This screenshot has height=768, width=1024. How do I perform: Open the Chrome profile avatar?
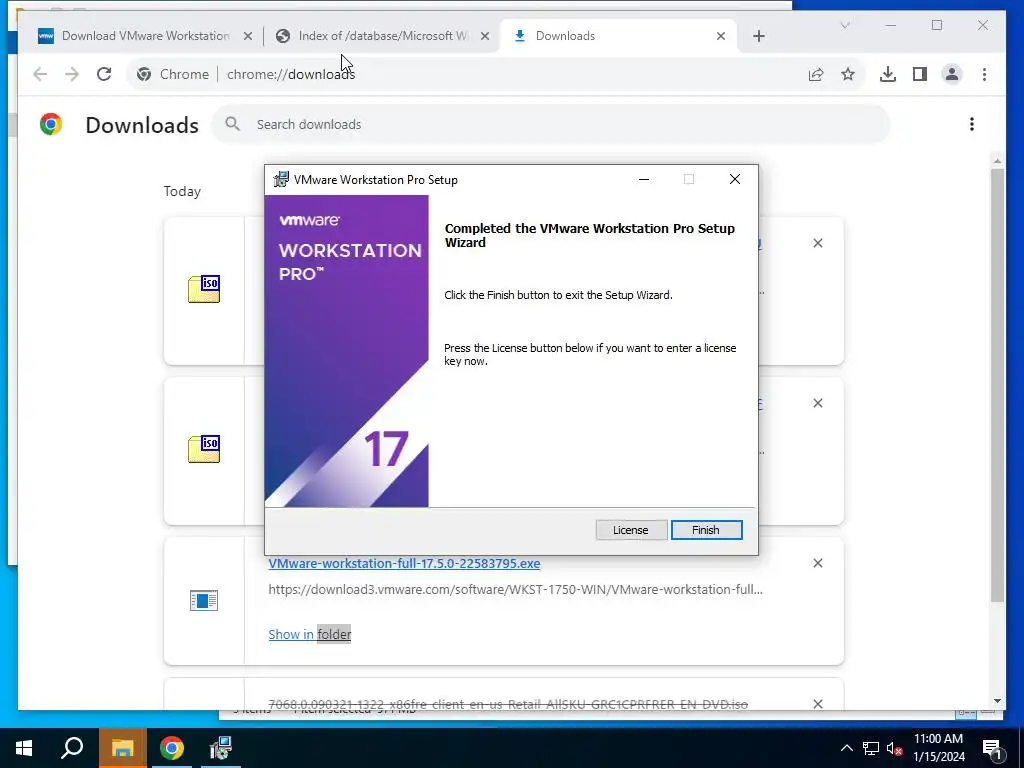pyautogui.click(x=952, y=74)
